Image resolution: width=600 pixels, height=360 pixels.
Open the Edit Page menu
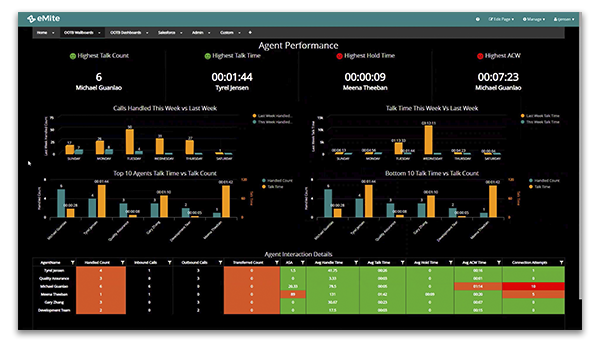501,19
